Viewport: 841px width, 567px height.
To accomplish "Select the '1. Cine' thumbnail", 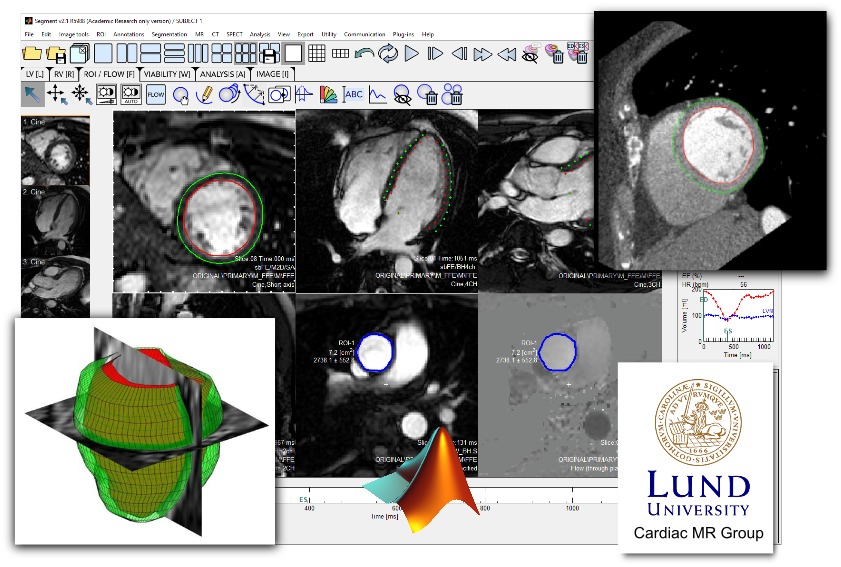I will point(55,150).
